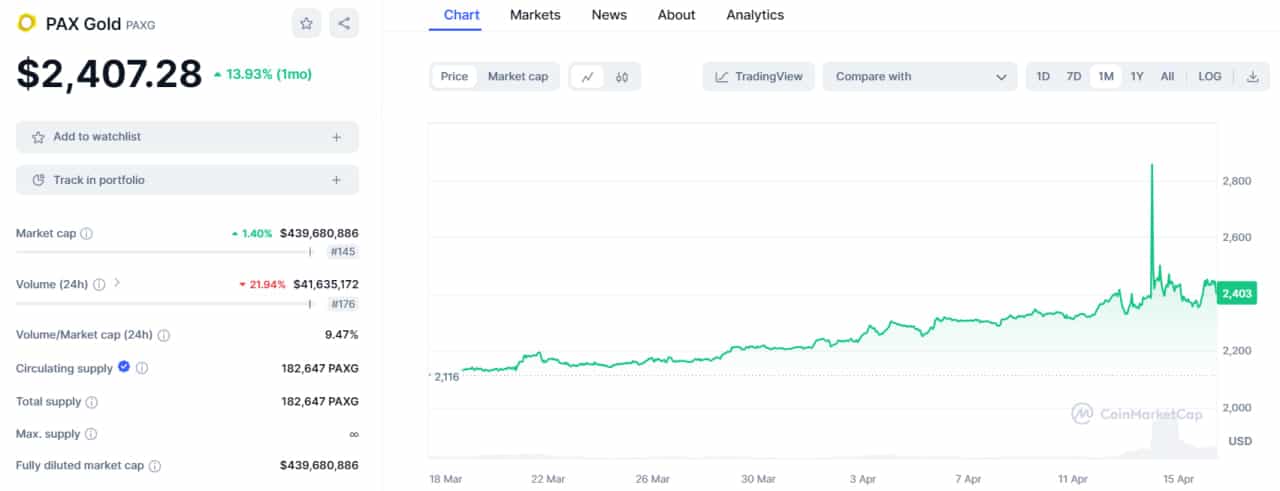Open Fully diluted market cap info icon

tap(155, 466)
